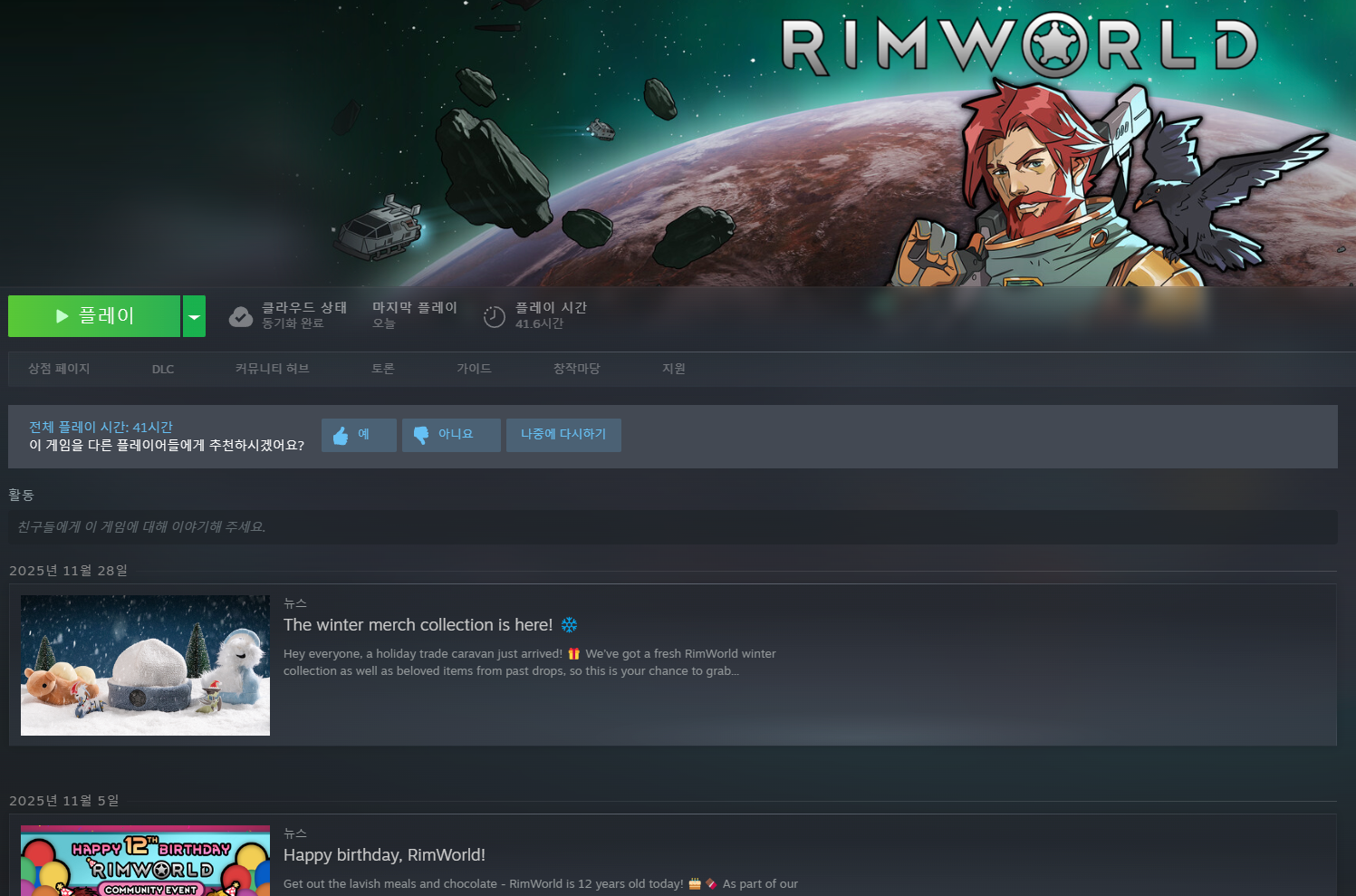The height and width of the screenshot is (896, 1356).
Task: Open the 지원 support tab
Action: [674, 369]
